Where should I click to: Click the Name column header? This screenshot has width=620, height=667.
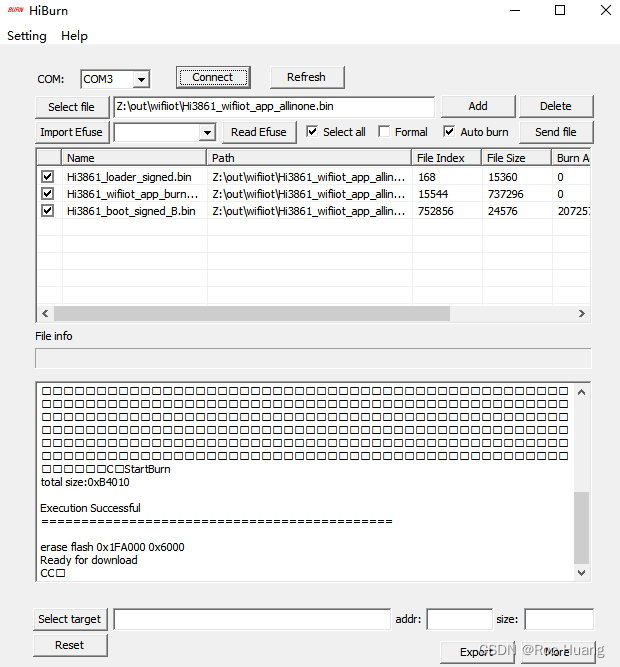(134, 158)
